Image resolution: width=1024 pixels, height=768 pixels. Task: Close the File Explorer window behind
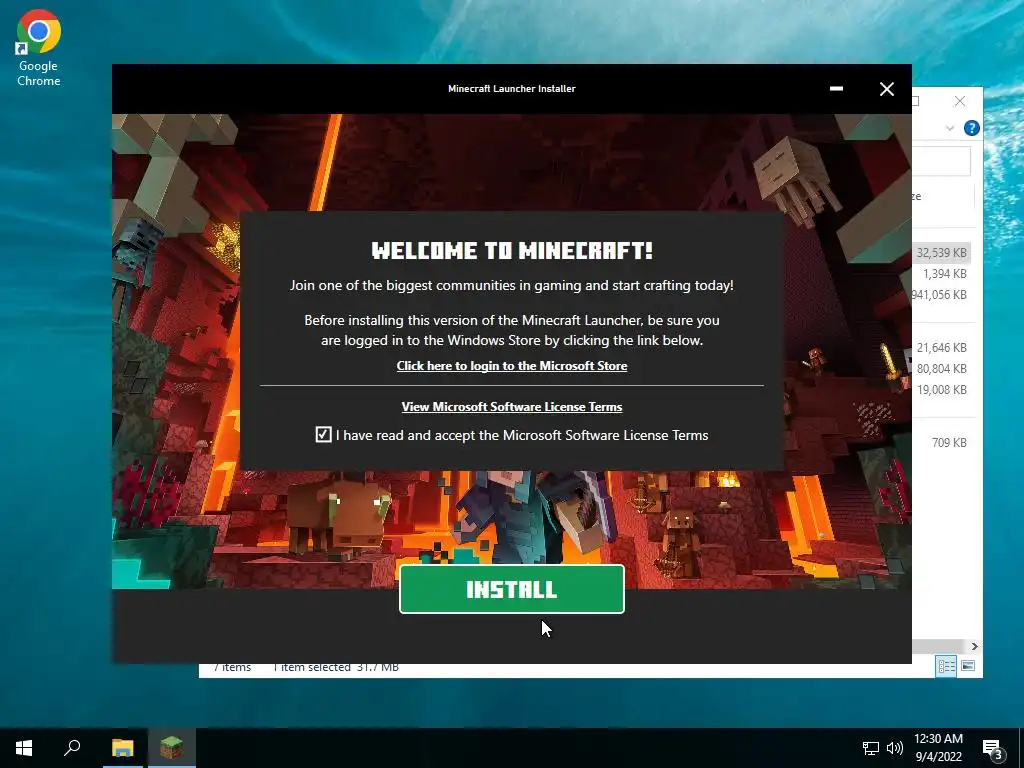(x=959, y=101)
